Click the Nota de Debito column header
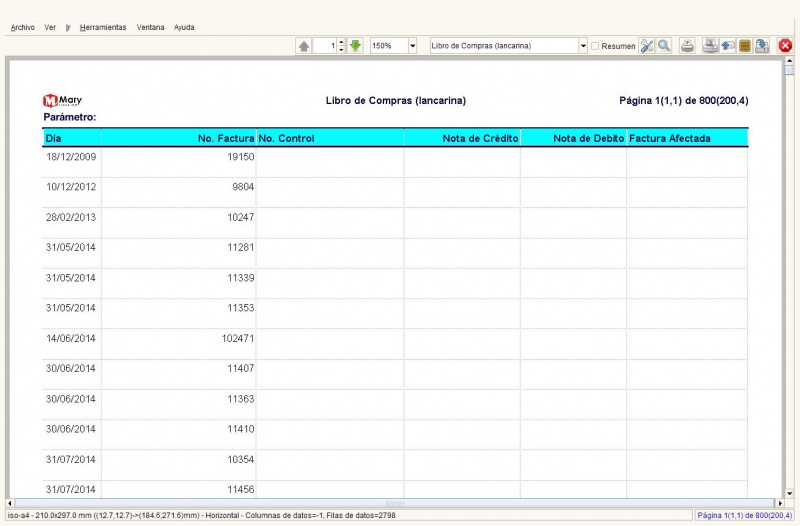The width and height of the screenshot is (800, 526). pyautogui.click(x=573, y=138)
